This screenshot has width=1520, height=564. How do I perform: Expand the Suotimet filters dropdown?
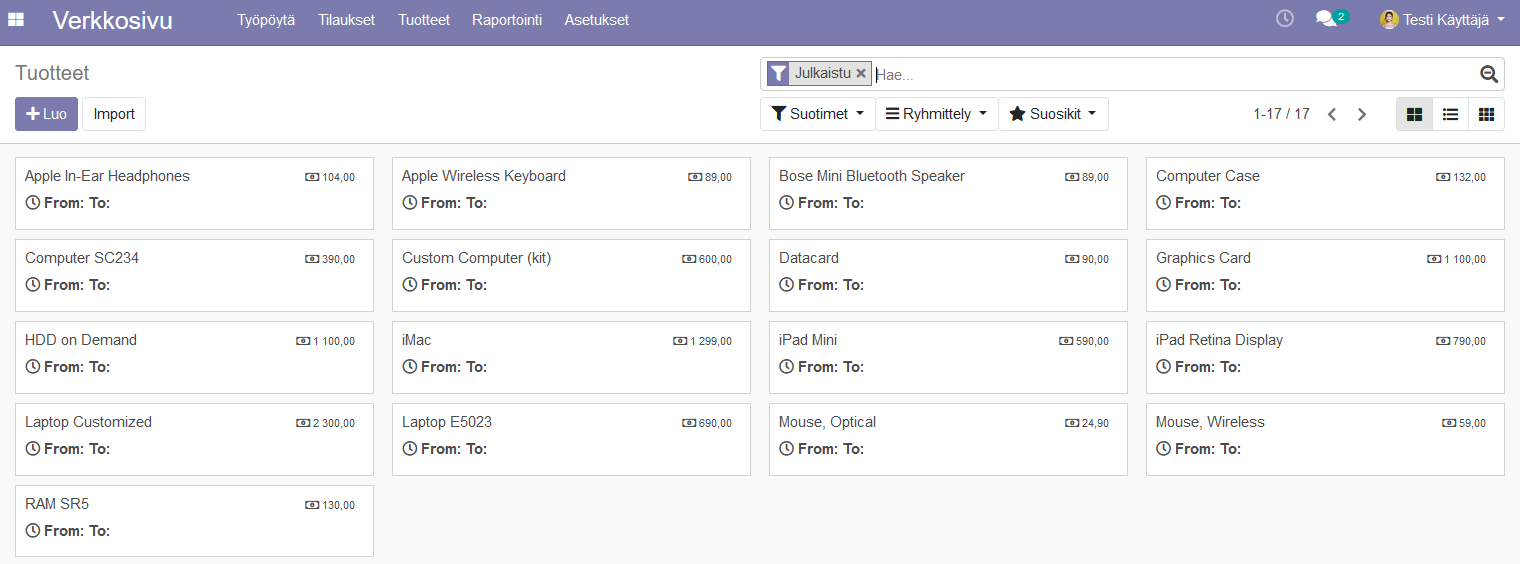click(x=818, y=114)
